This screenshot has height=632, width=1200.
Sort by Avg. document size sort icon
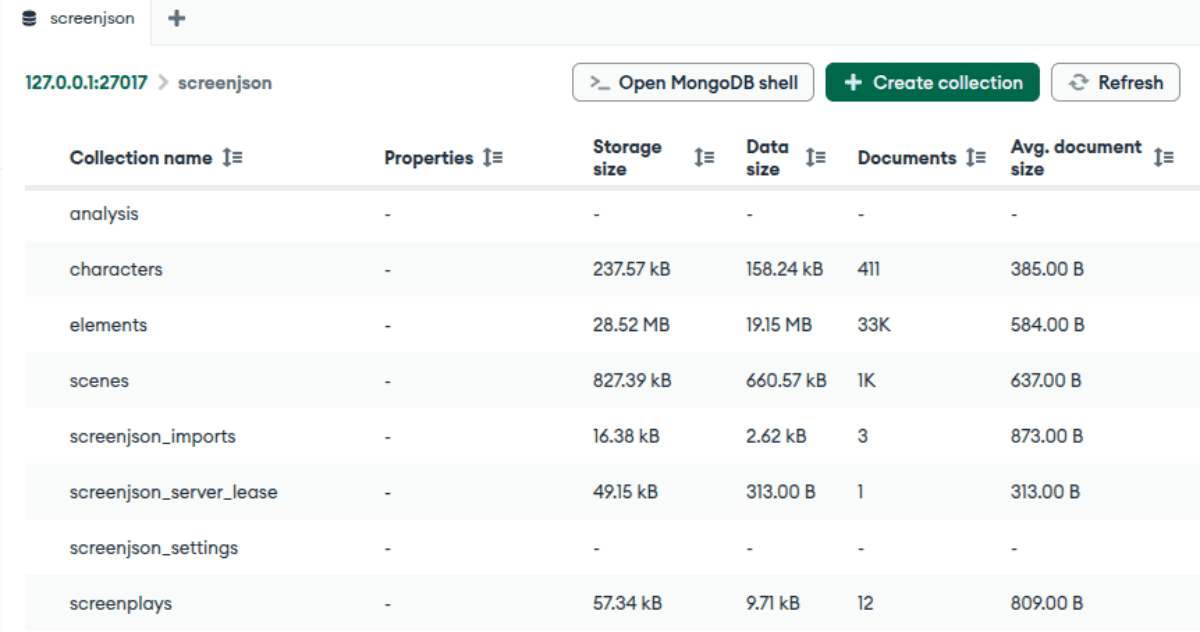coord(1163,158)
